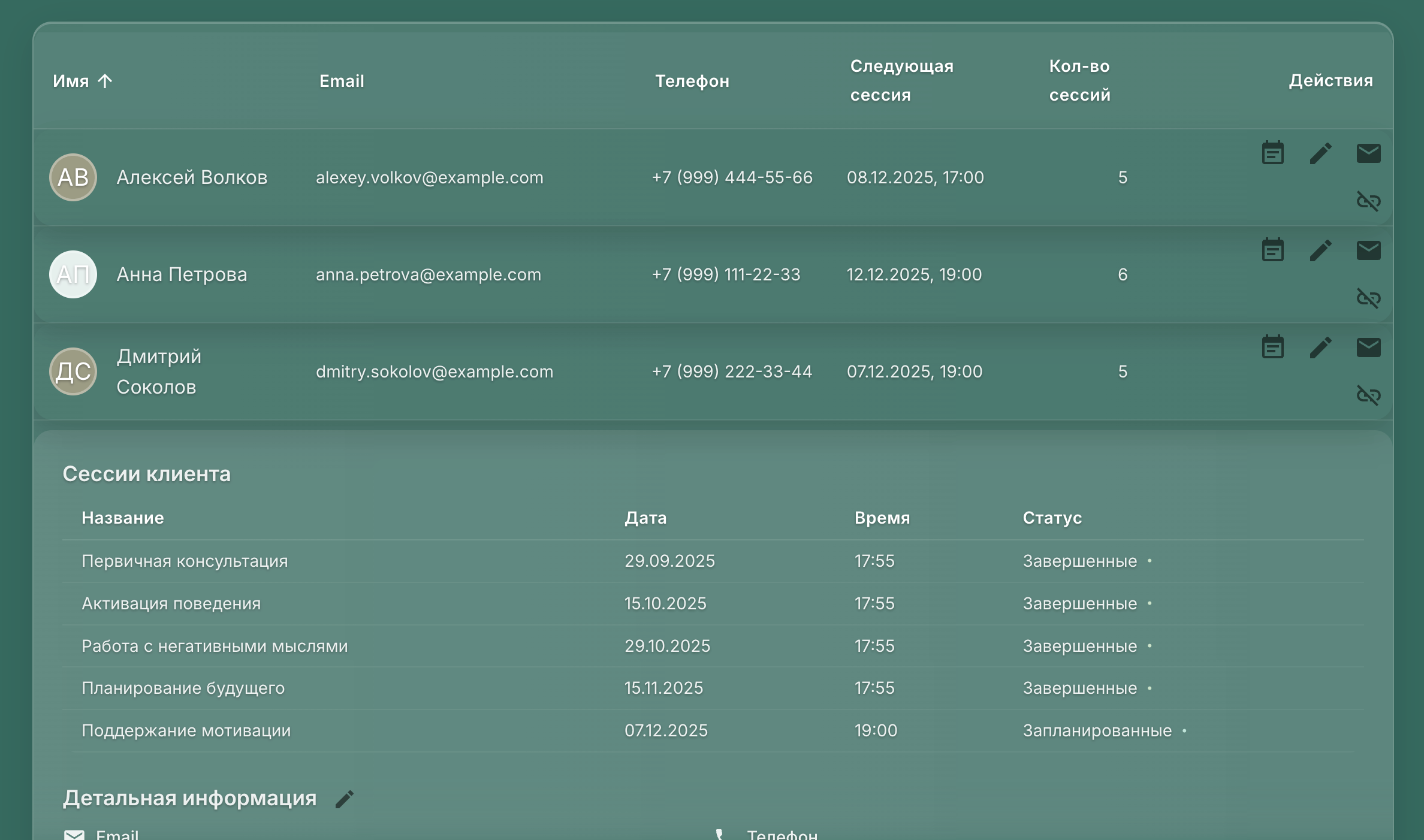Open session notes icon for Дмитрий Соколов
Image resolution: width=1424 pixels, height=840 pixels.
pos(1272,348)
